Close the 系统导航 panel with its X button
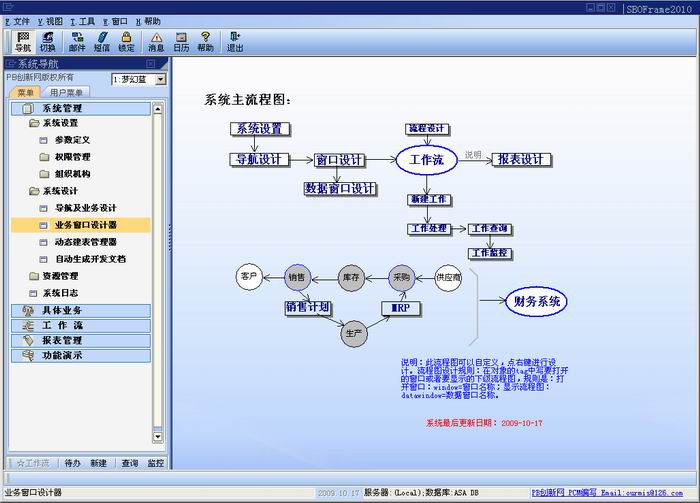Screen dimensions: 700x503 pyautogui.click(x=151, y=64)
